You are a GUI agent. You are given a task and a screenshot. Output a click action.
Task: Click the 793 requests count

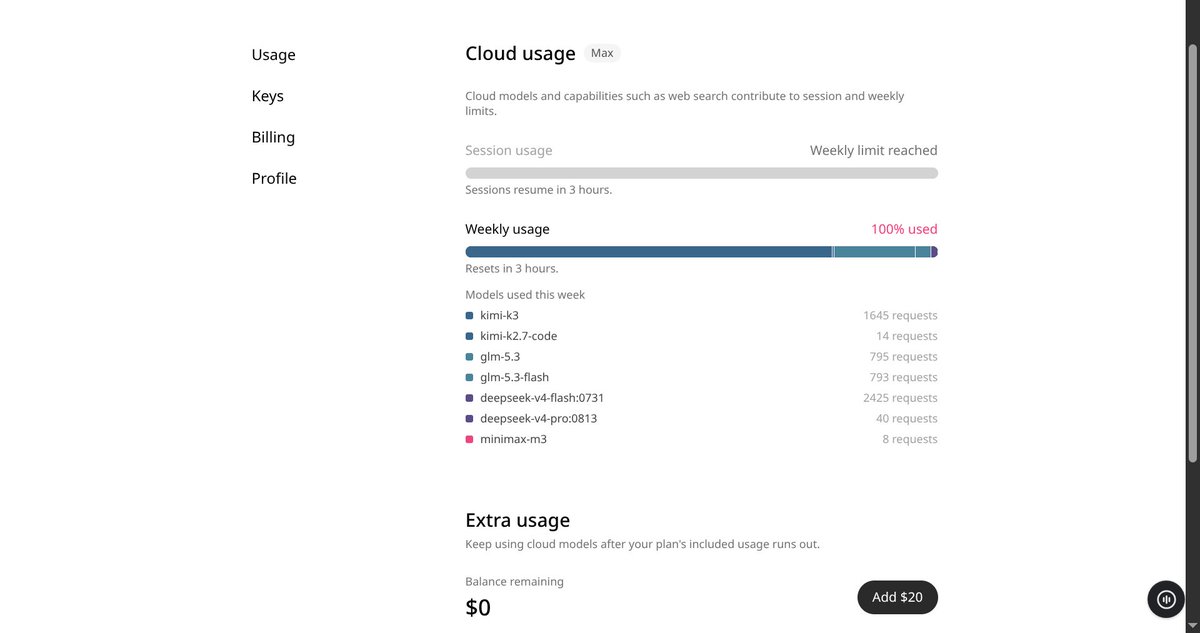pyautogui.click(x=904, y=377)
